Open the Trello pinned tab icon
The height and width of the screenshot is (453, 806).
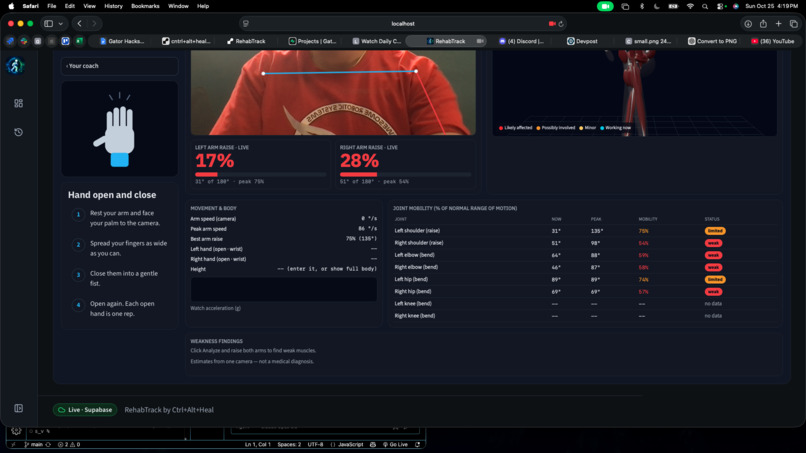pyautogui.click(x=65, y=41)
